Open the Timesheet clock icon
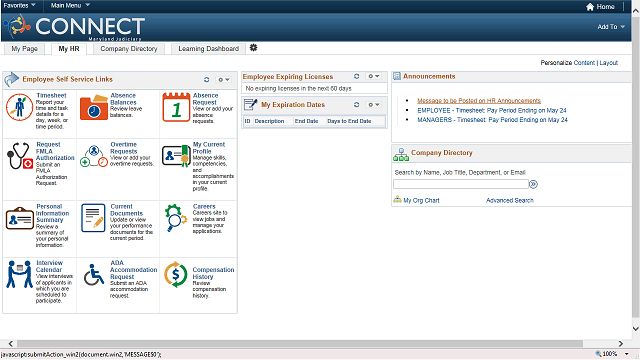640x360 pixels. [x=19, y=107]
